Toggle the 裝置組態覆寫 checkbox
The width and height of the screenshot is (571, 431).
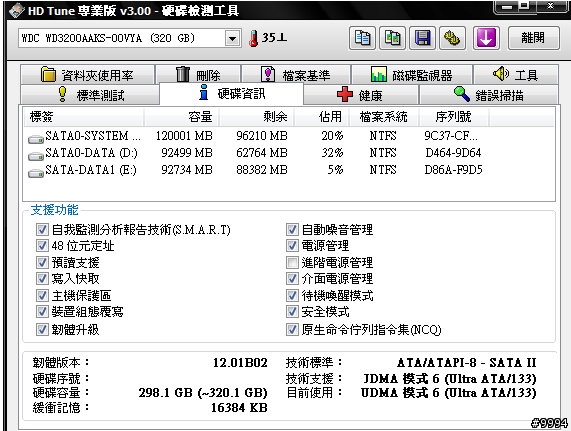pos(42,312)
